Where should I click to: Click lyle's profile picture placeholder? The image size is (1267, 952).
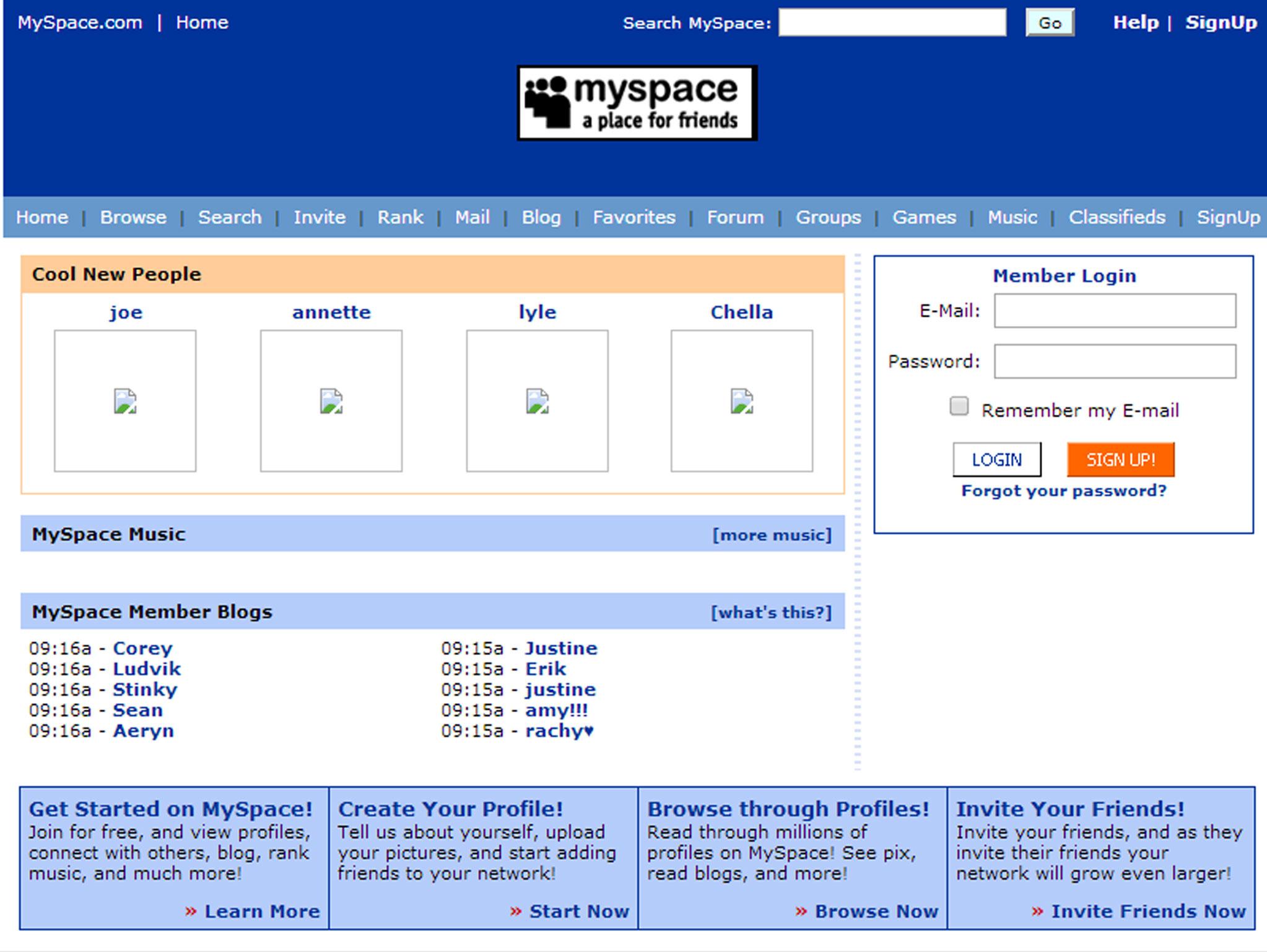tap(537, 401)
